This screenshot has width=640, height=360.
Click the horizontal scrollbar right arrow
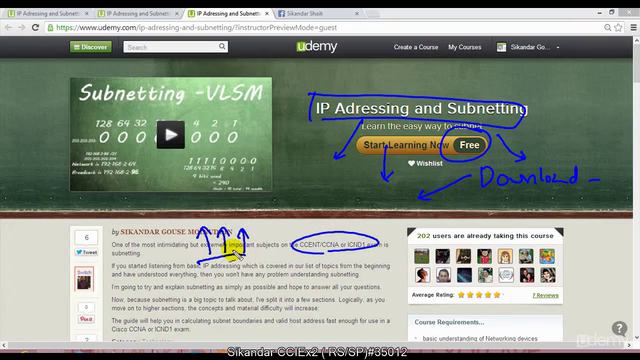629,345
